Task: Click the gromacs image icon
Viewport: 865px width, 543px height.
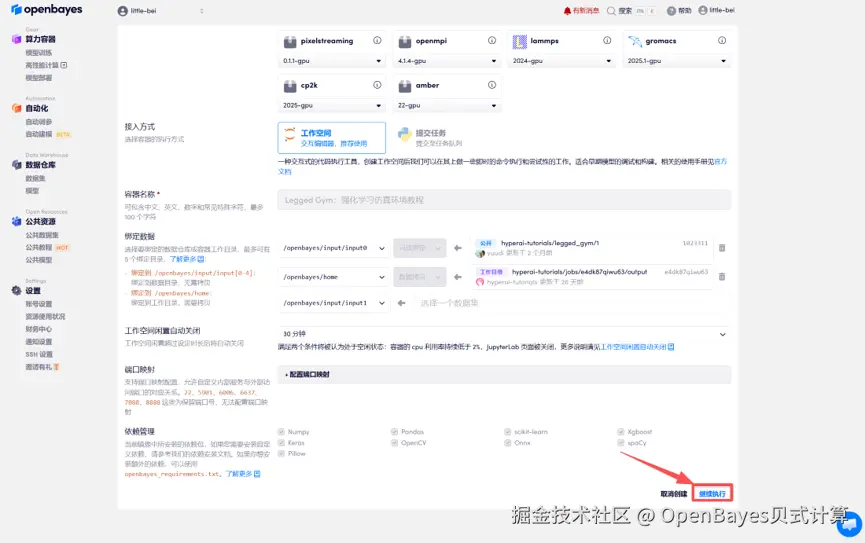Action: (x=635, y=41)
